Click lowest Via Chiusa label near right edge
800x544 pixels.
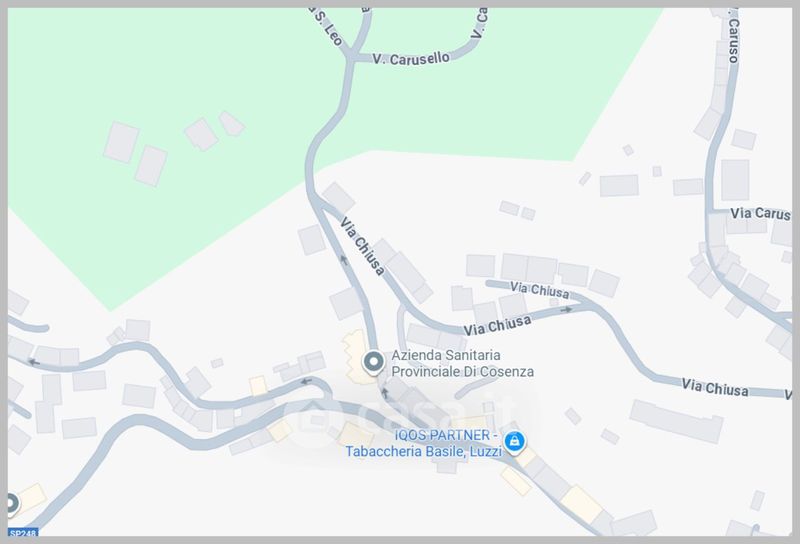click(715, 387)
